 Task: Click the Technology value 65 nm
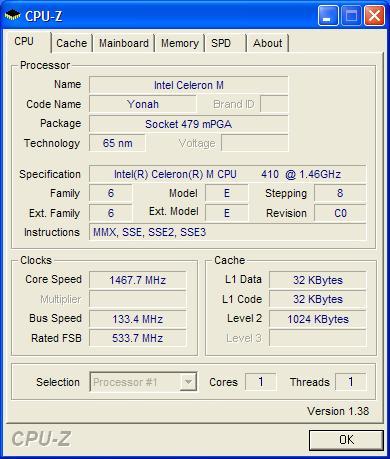click(117, 143)
